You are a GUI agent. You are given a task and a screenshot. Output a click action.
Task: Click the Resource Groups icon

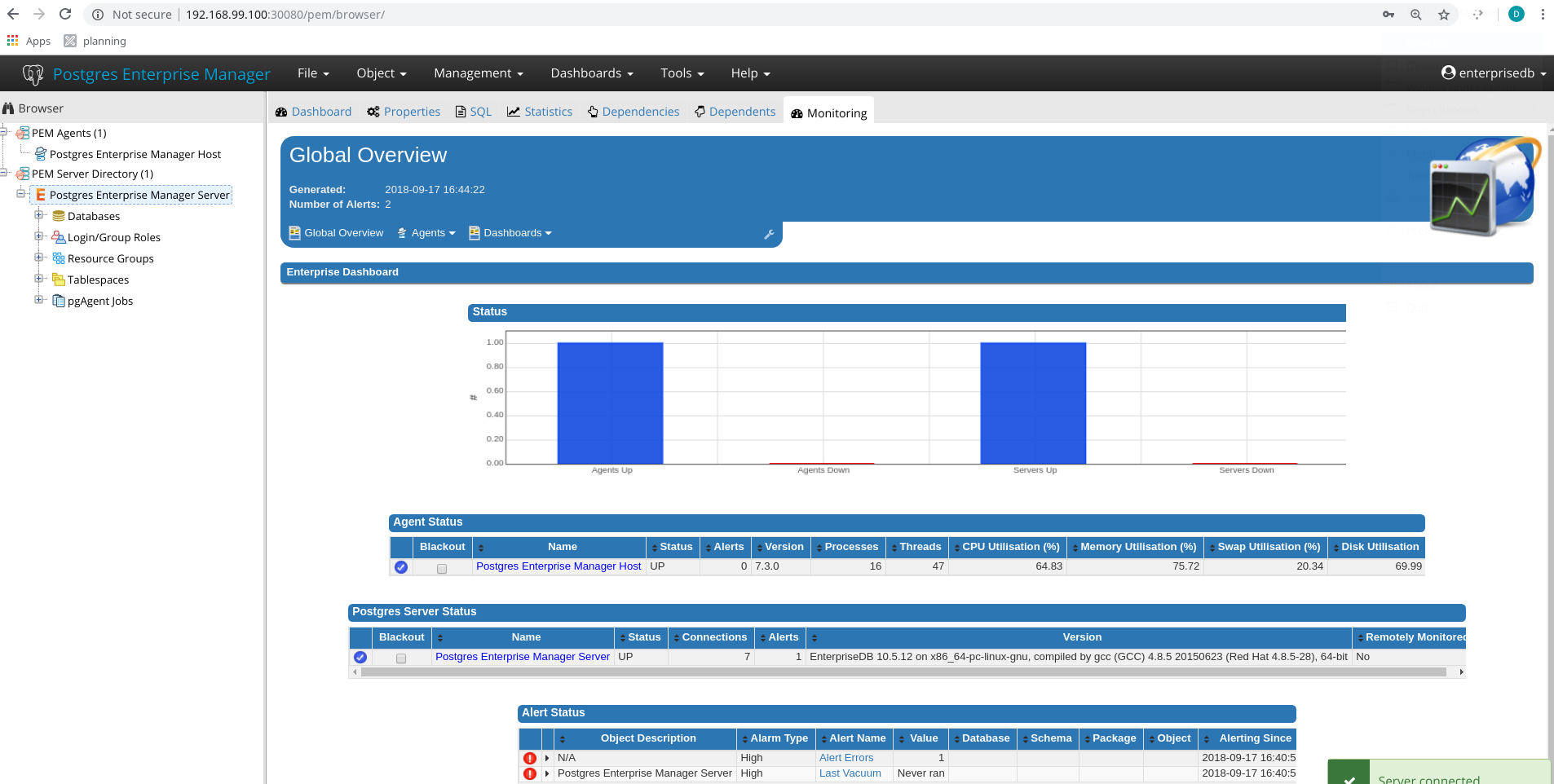(x=59, y=258)
